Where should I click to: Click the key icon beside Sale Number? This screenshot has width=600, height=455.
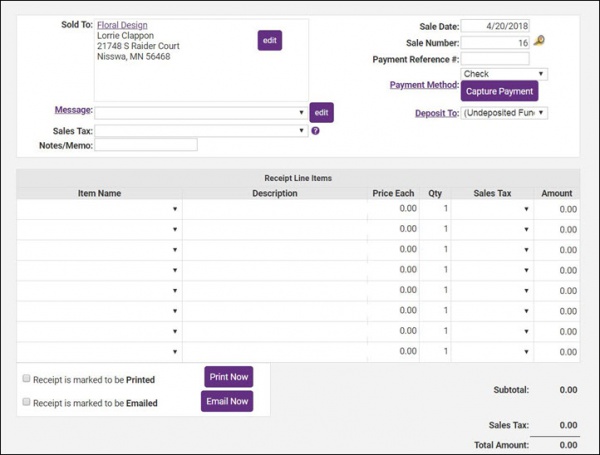pos(539,42)
